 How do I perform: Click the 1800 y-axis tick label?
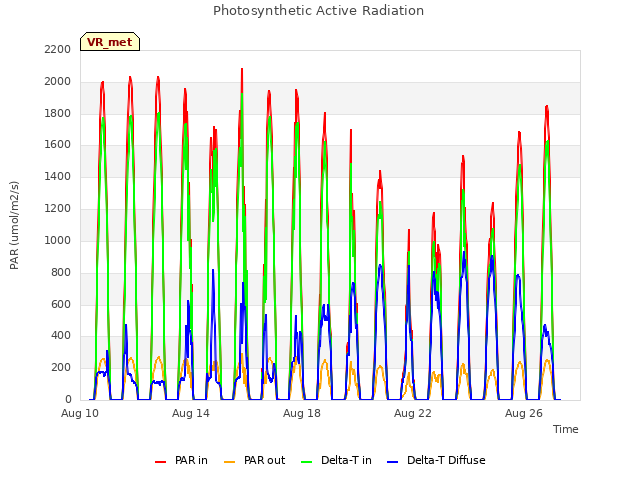click(58, 113)
